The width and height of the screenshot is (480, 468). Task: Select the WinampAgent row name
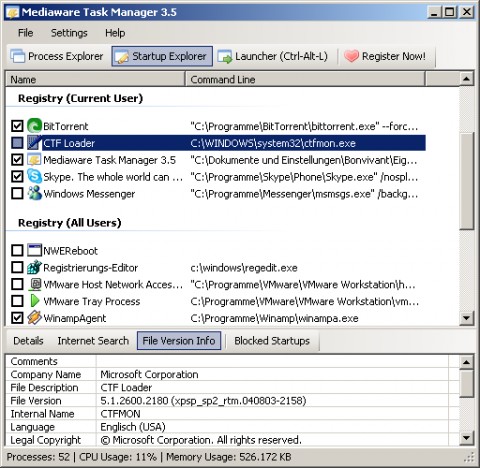click(x=75, y=318)
